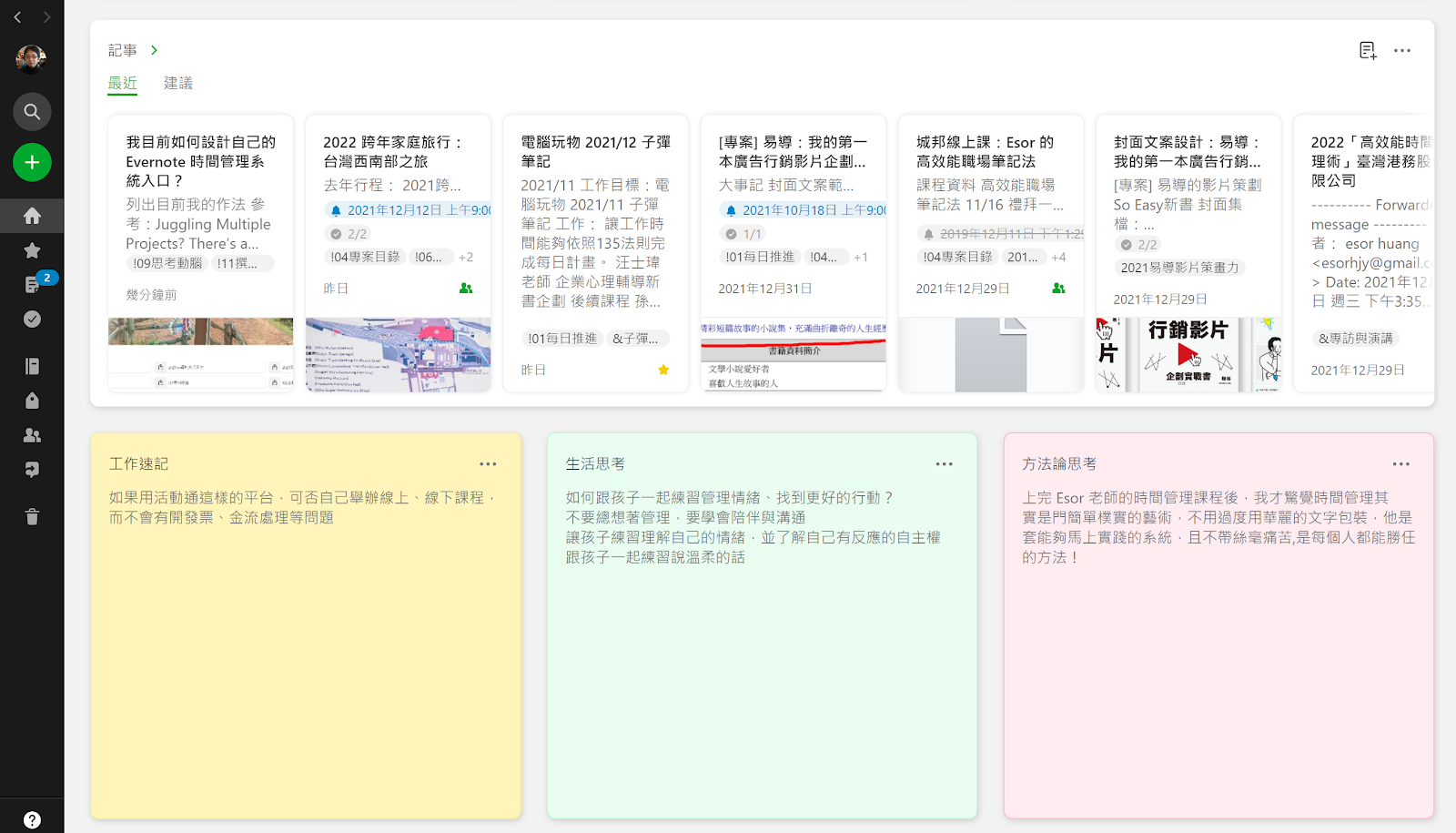Click reminder bell on 2022 跨年家庭旅行 card
The width and height of the screenshot is (1456, 833).
[x=336, y=210]
